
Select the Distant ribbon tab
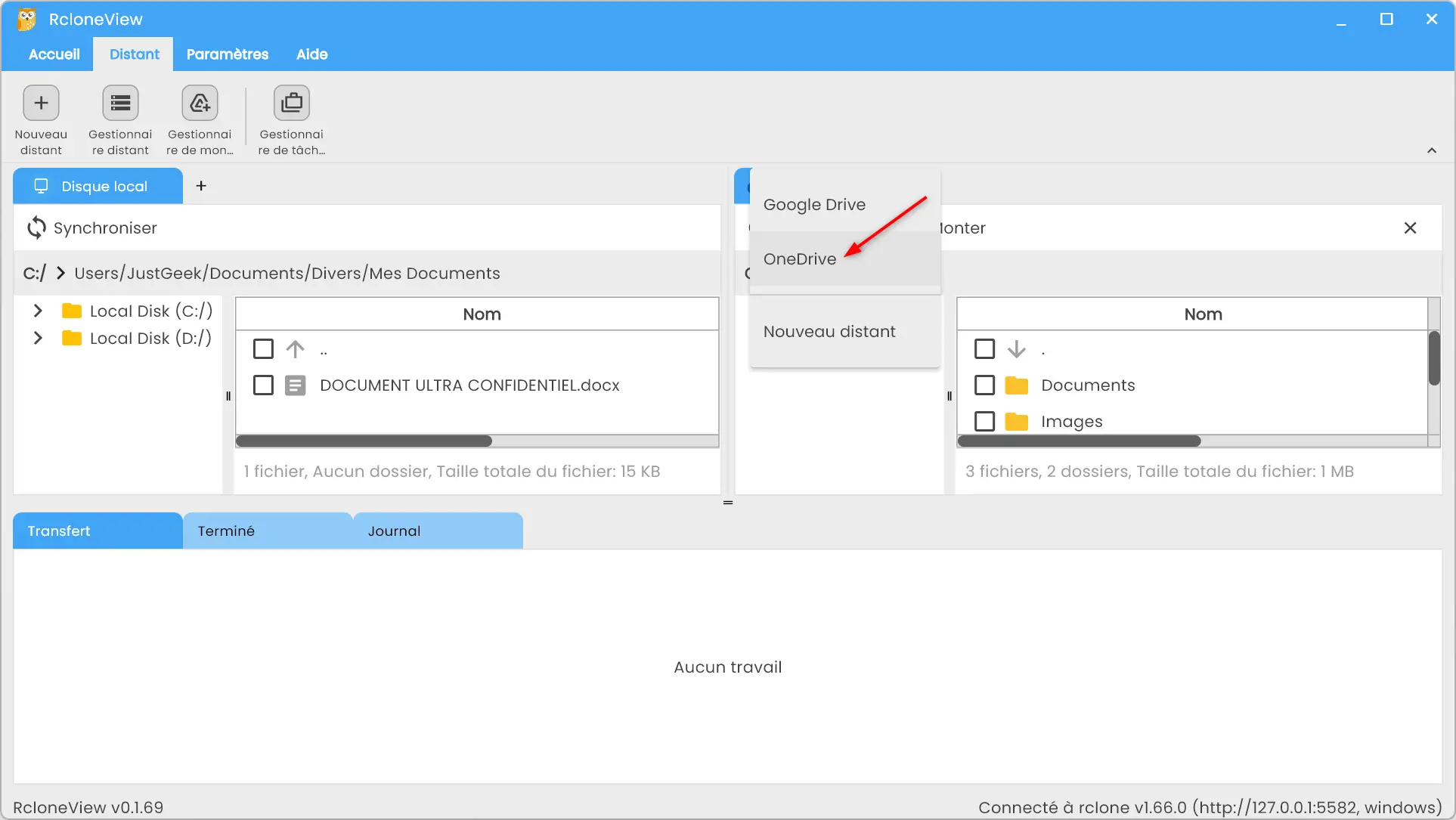[x=134, y=54]
